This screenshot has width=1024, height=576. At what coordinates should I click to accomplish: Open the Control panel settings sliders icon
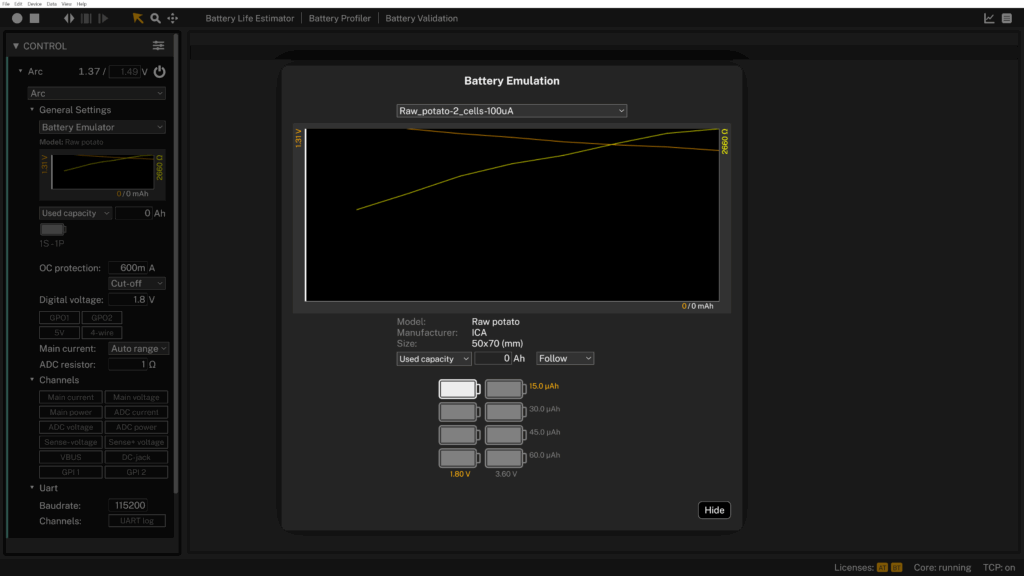point(158,46)
